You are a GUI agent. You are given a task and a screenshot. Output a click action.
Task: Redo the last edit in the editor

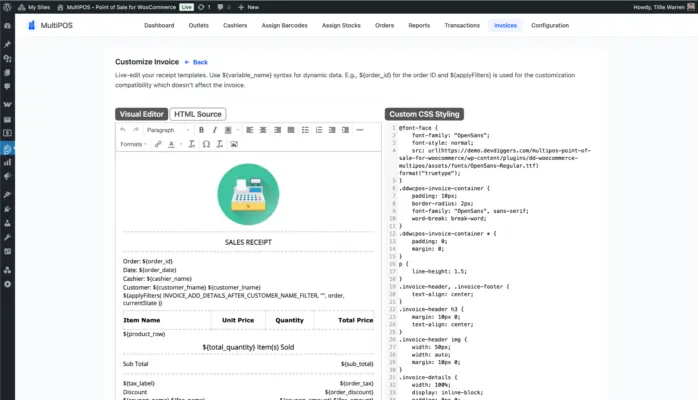point(136,130)
